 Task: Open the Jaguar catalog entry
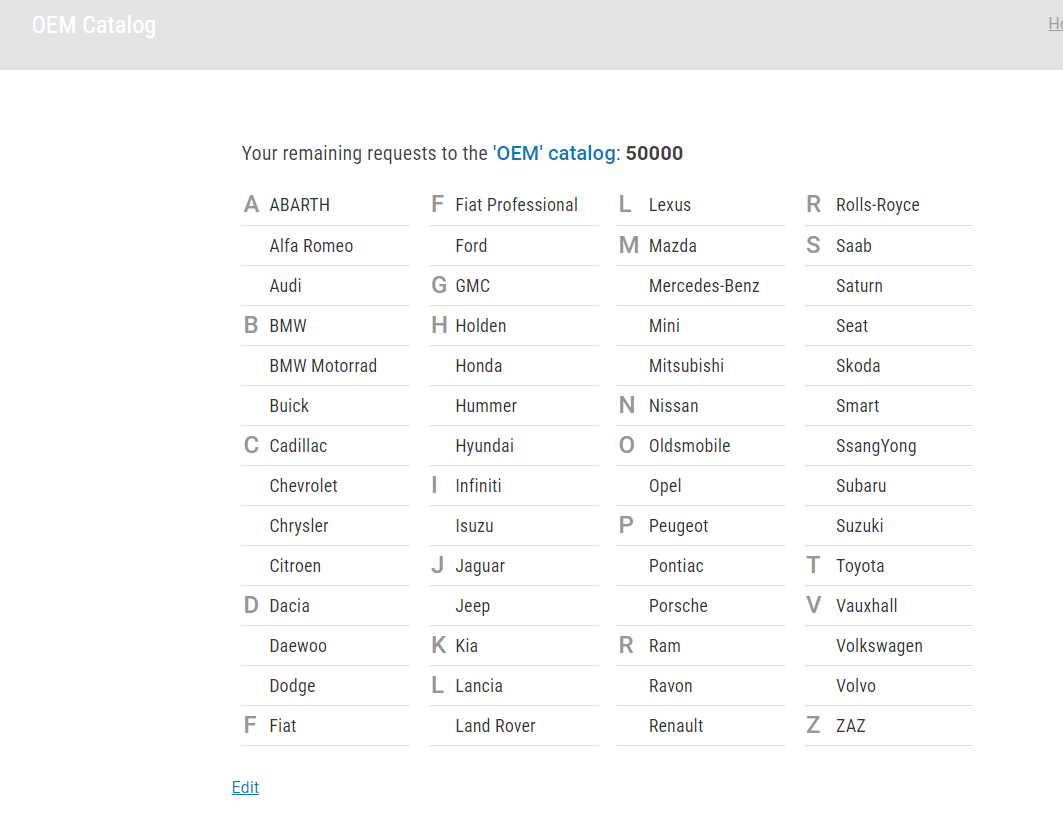coord(480,566)
